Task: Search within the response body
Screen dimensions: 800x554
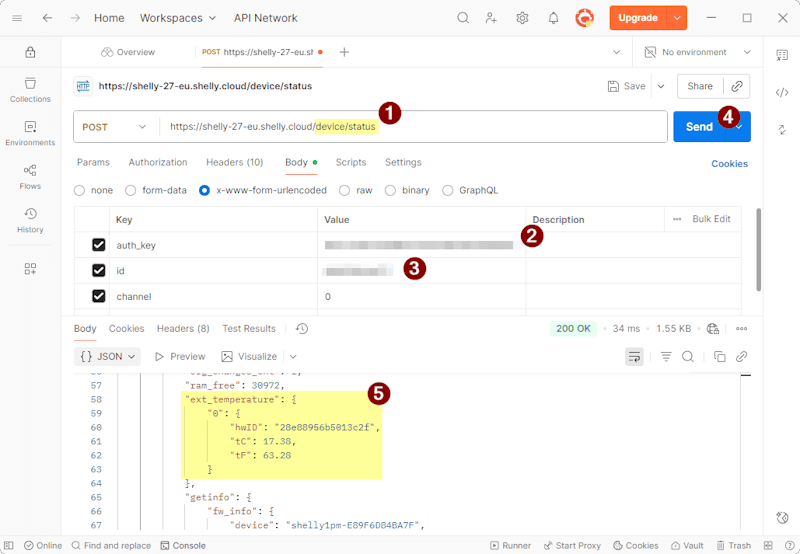Action: pyautogui.click(x=688, y=356)
